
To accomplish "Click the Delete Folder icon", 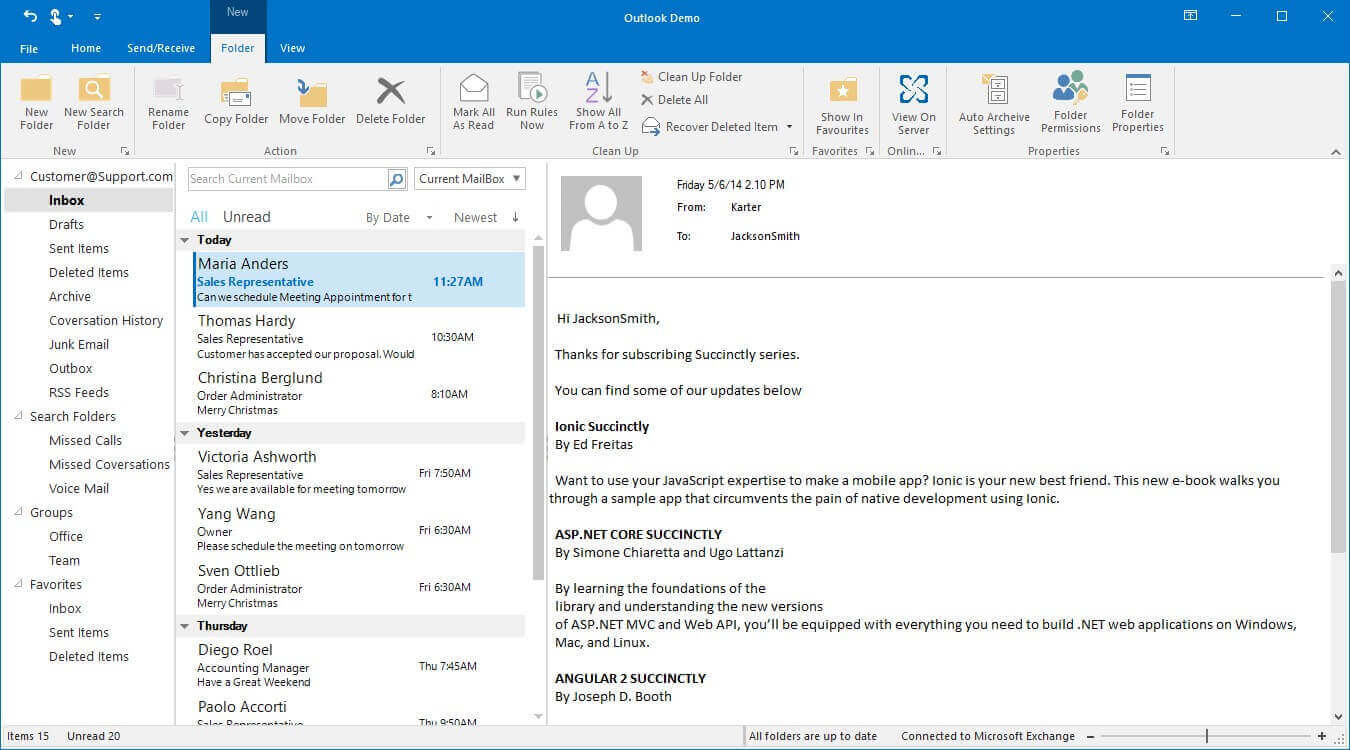I will (391, 92).
